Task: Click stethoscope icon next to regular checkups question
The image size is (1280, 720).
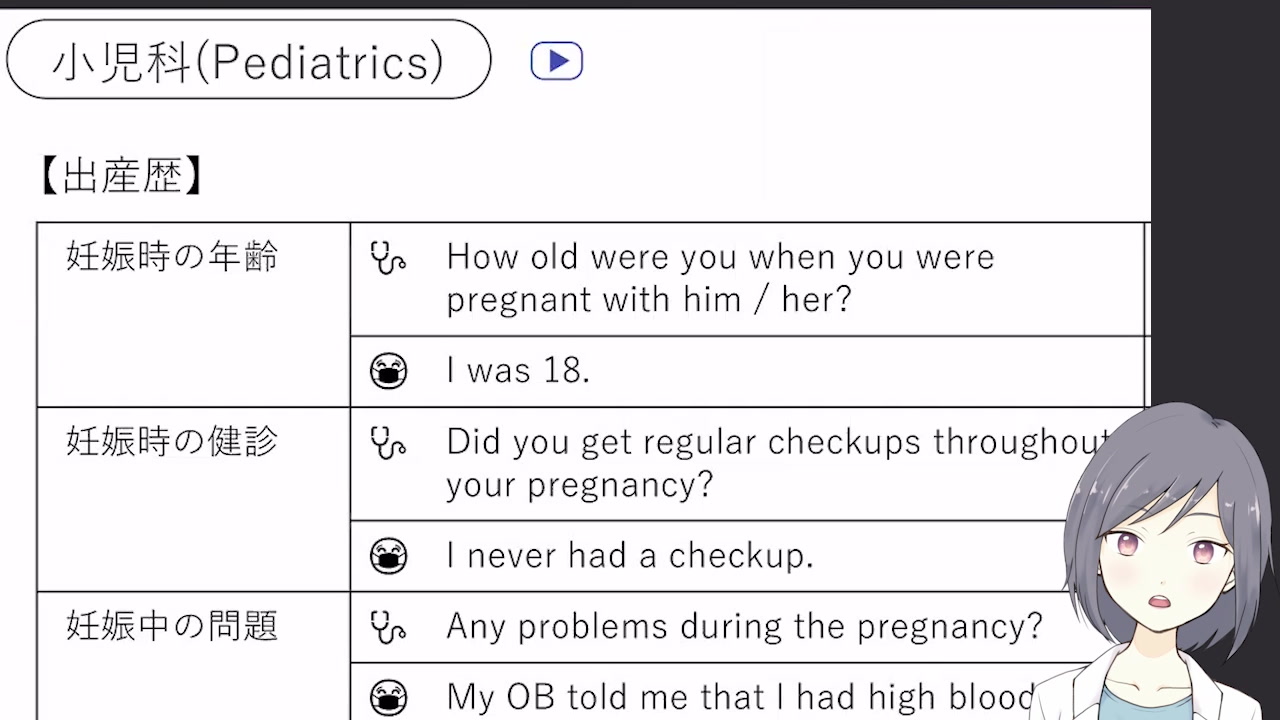Action: coord(388,442)
